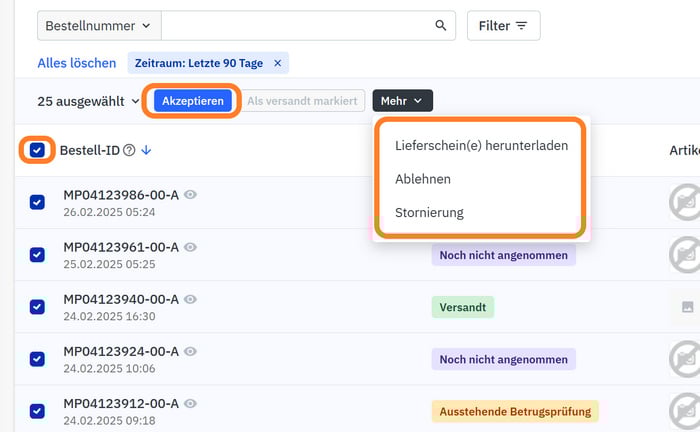Click the eye icon next to MP04123986-00-A
This screenshot has height=432, width=700.
pos(190,195)
